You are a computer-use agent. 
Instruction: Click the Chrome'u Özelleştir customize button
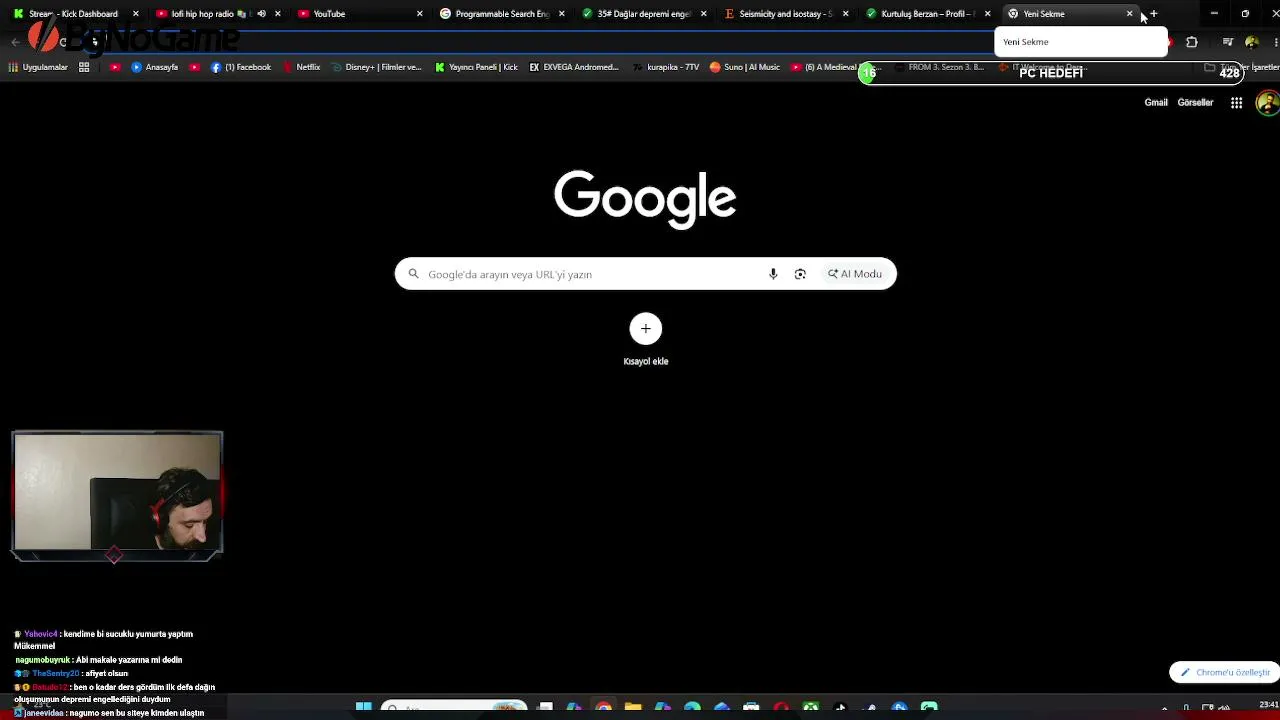[1224, 672]
